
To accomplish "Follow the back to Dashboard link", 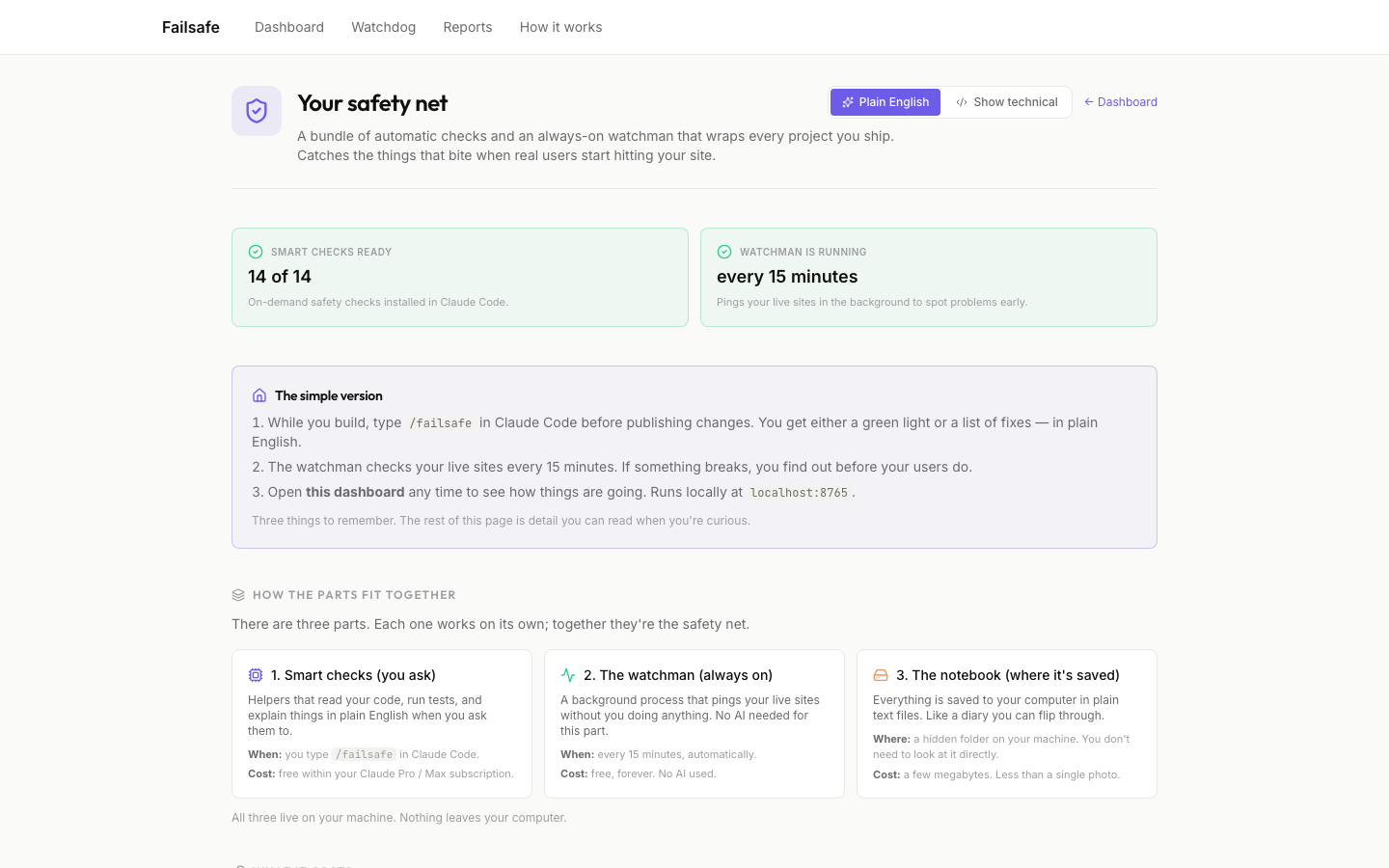I will 1121,102.
